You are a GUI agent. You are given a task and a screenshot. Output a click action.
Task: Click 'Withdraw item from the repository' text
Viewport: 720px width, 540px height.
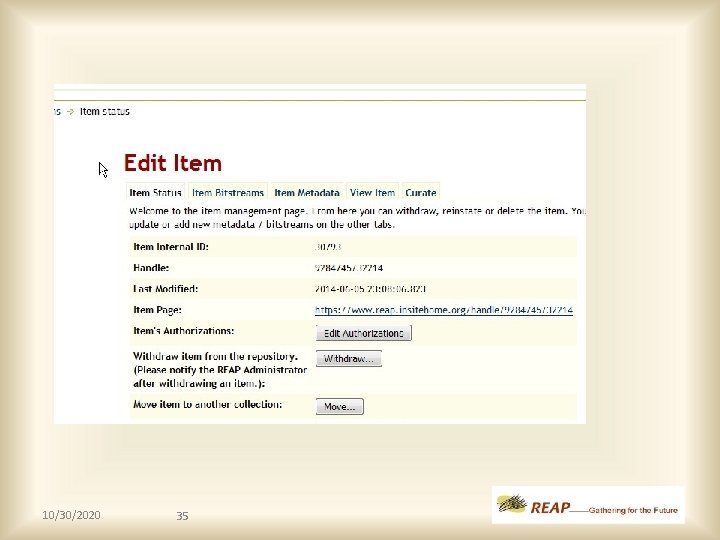pos(215,356)
